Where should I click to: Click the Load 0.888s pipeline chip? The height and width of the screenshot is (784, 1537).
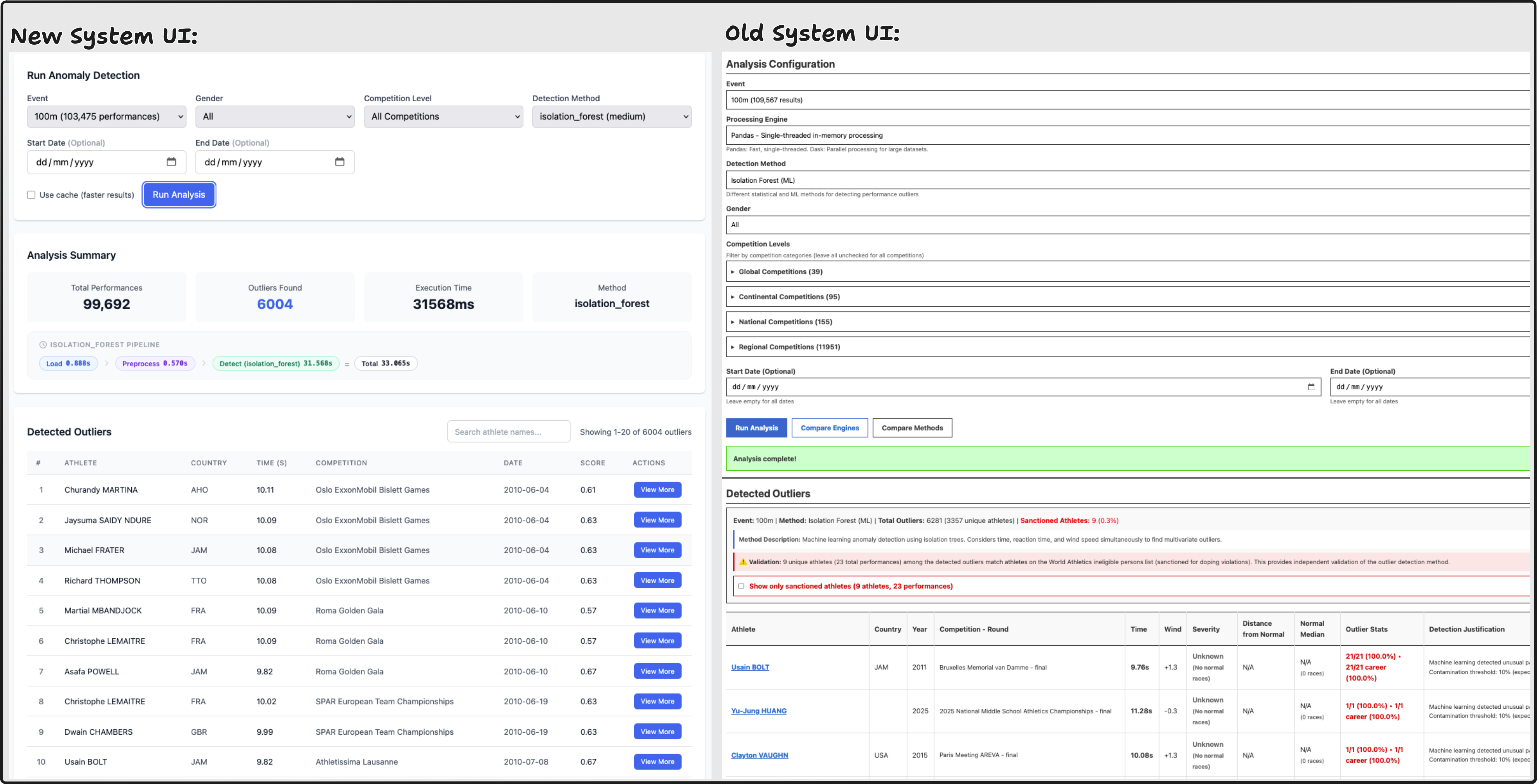point(69,363)
